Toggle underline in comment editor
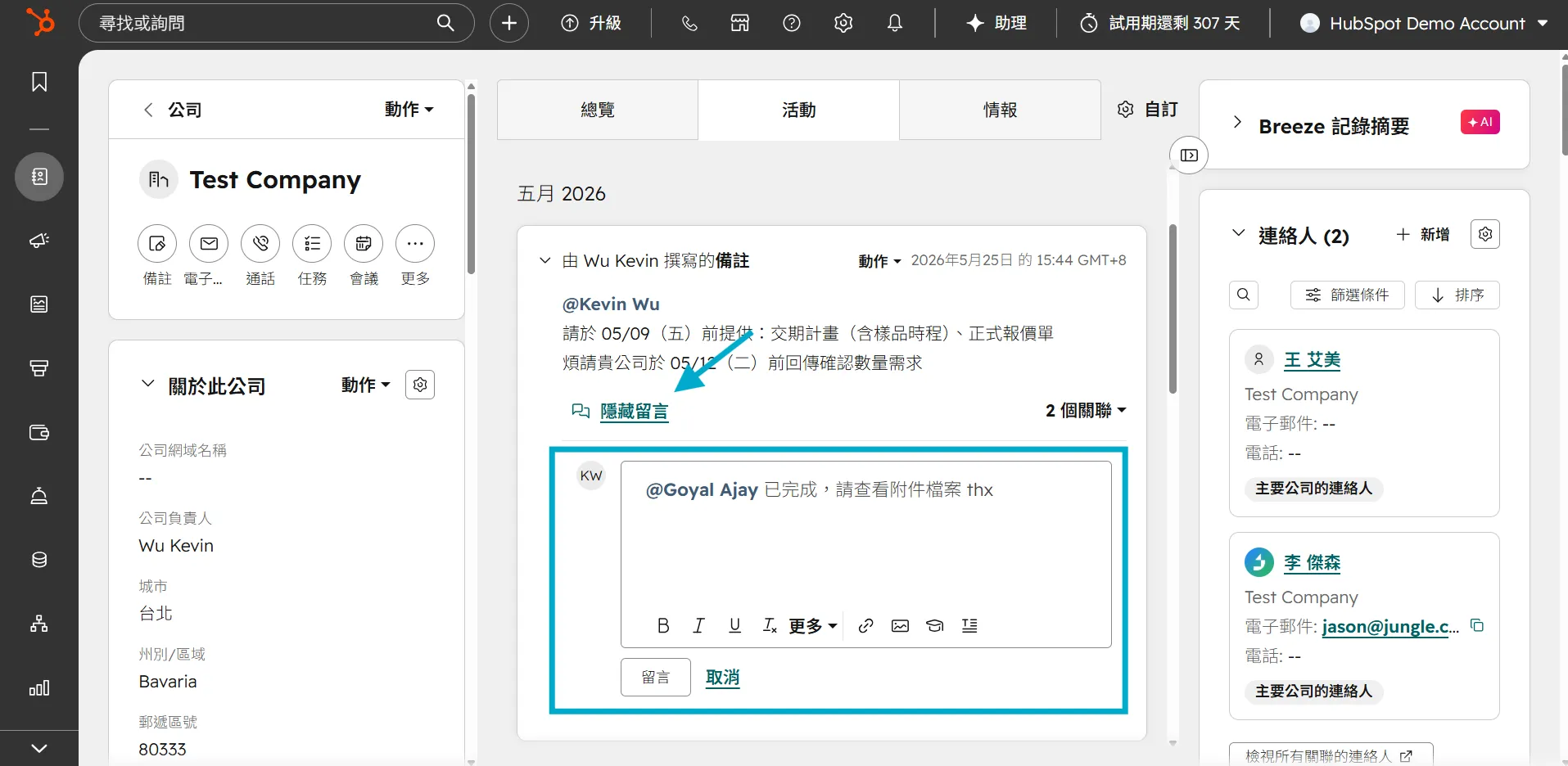This screenshot has width=1568, height=766. pyautogui.click(x=734, y=625)
